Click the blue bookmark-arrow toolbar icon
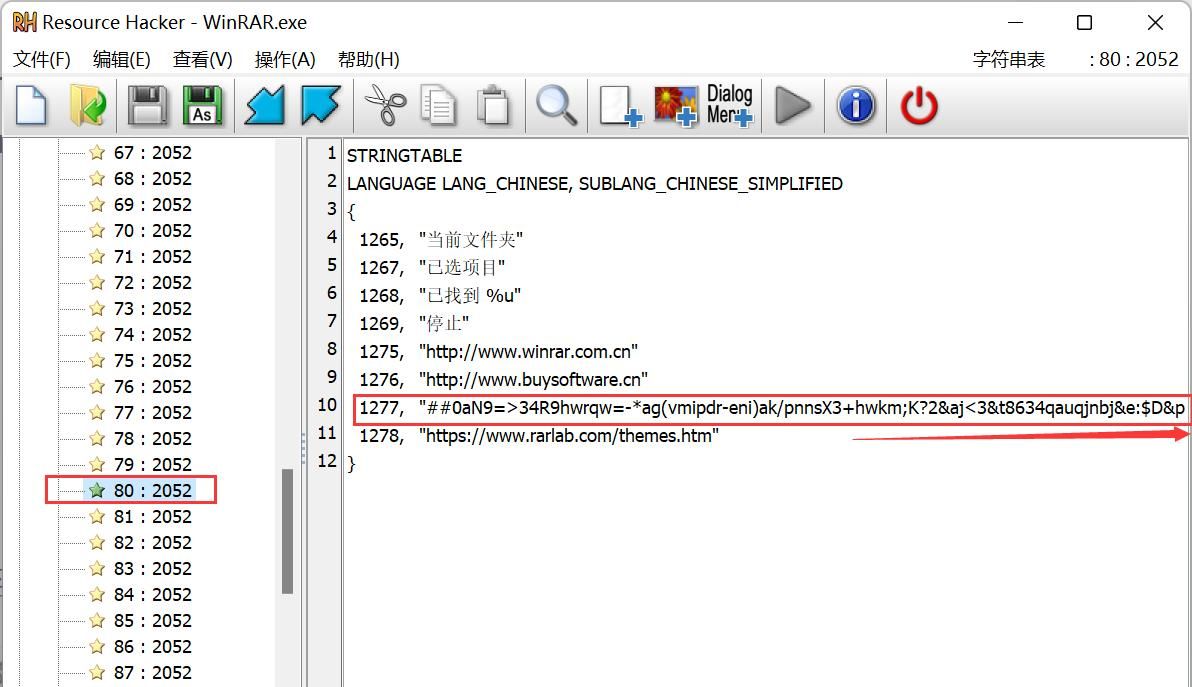The image size is (1192, 687). pyautogui.click(x=320, y=105)
